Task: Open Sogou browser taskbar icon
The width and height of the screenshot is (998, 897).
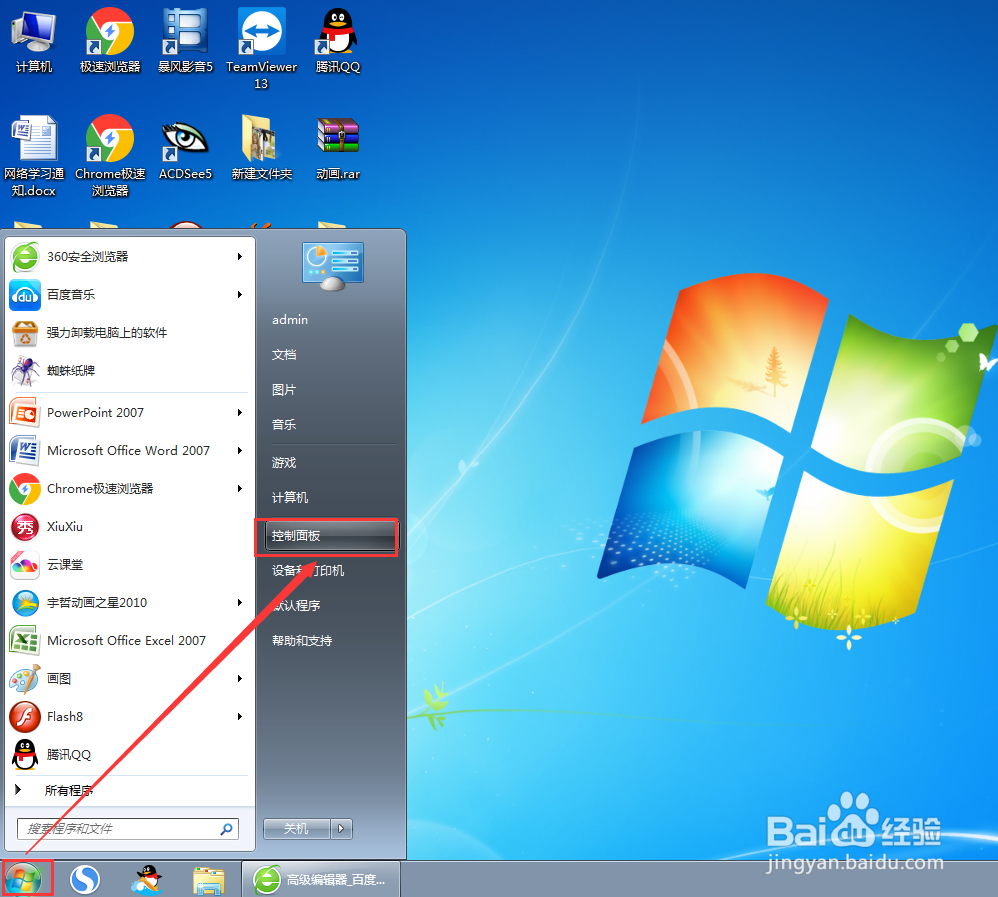Action: [x=85, y=880]
